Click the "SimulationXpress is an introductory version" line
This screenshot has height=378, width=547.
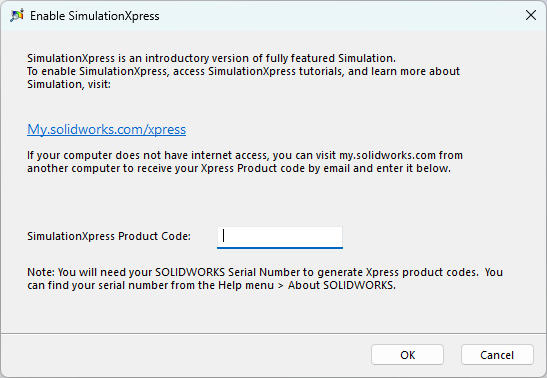pos(211,58)
